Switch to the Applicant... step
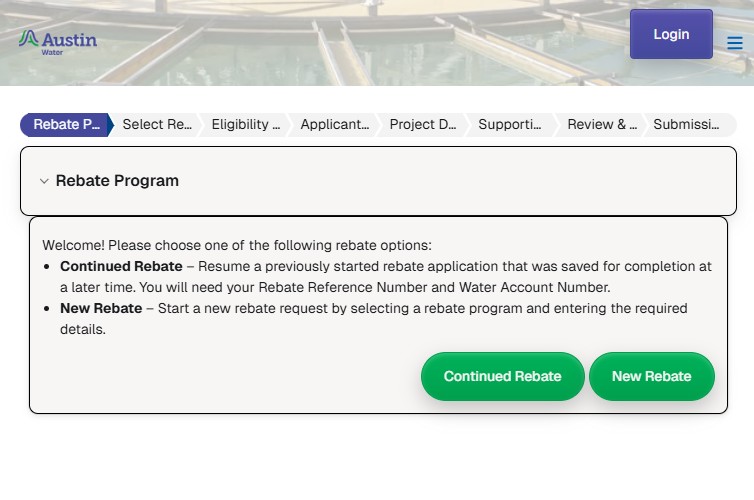This screenshot has height=500, width=754. [335, 125]
